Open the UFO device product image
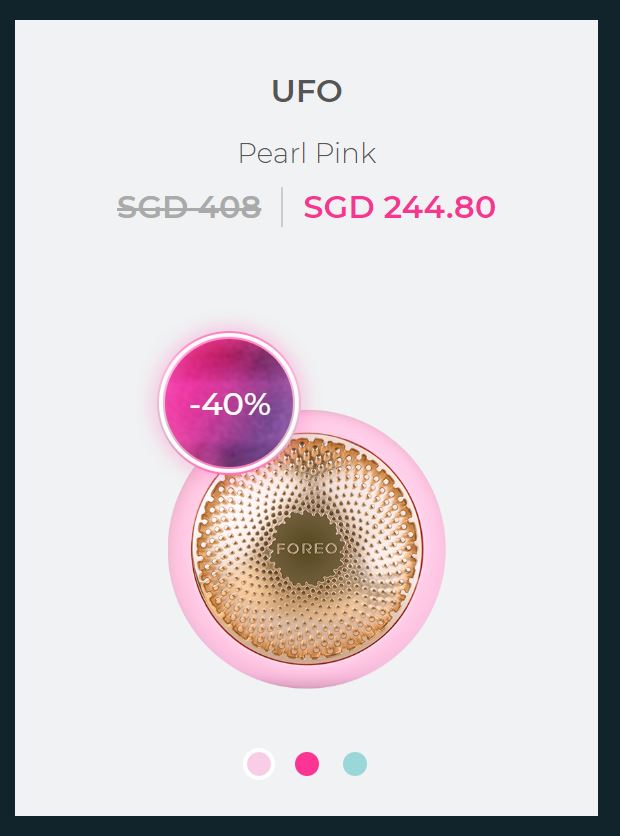The height and width of the screenshot is (836, 620). [307, 549]
